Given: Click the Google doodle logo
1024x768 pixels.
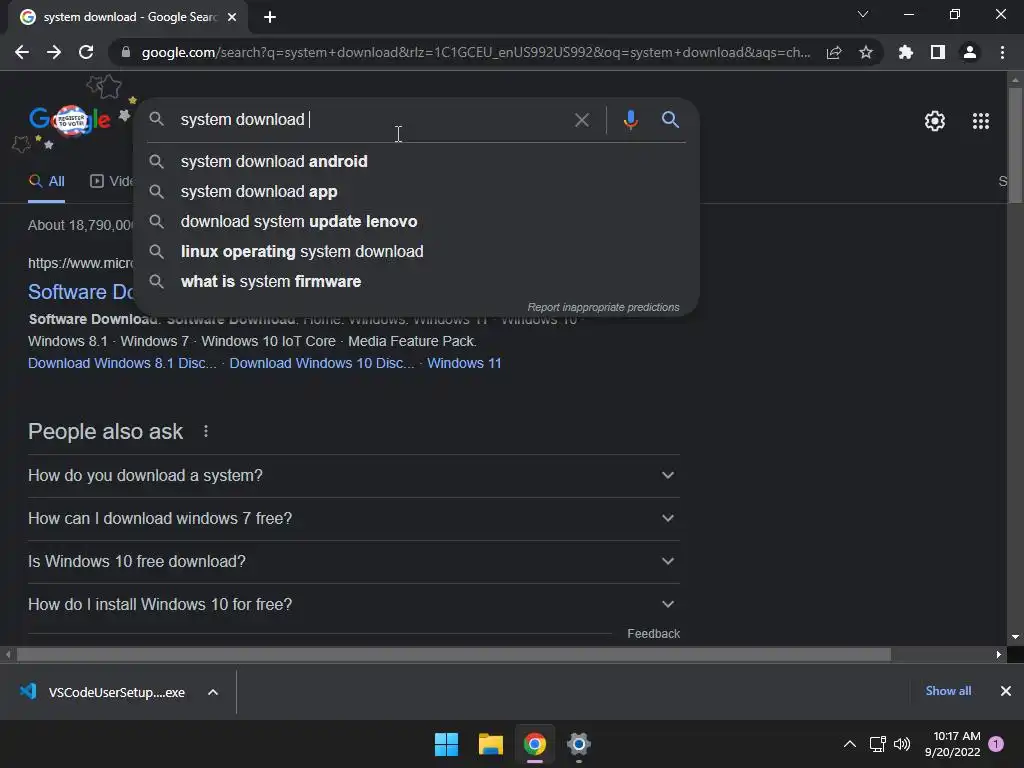Looking at the screenshot, I should pyautogui.click(x=69, y=120).
